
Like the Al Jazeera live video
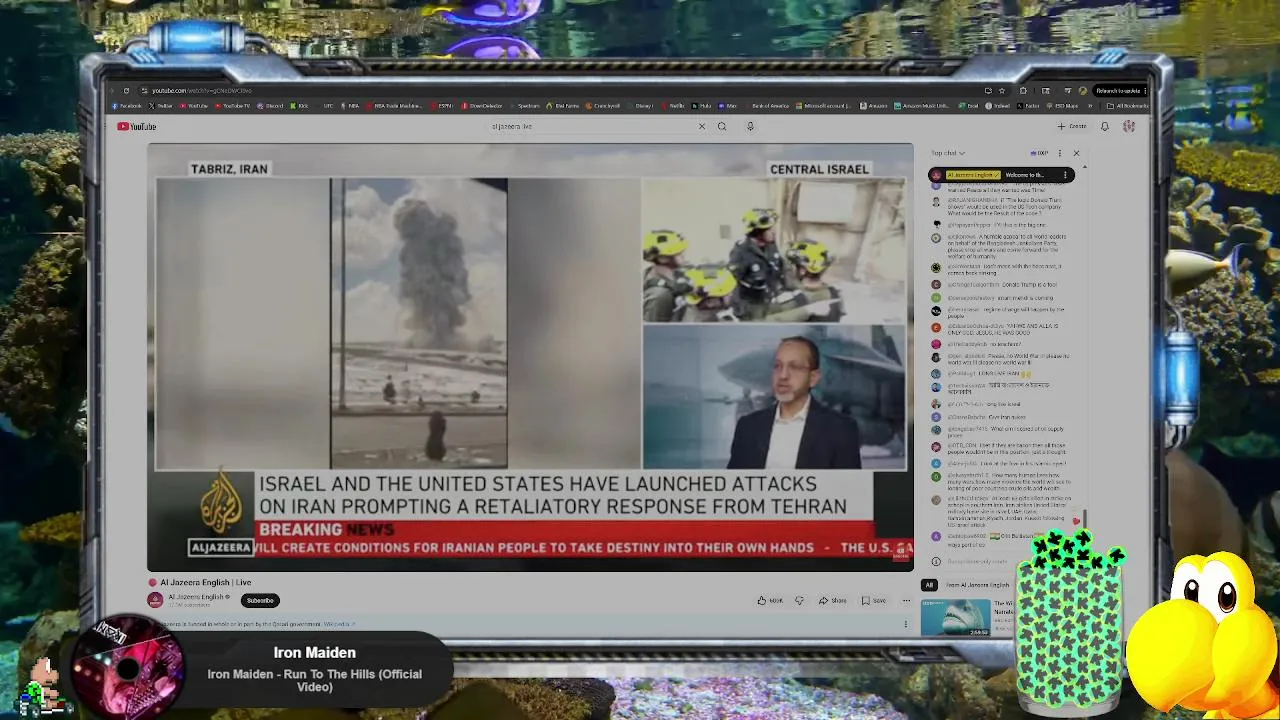tap(770, 600)
